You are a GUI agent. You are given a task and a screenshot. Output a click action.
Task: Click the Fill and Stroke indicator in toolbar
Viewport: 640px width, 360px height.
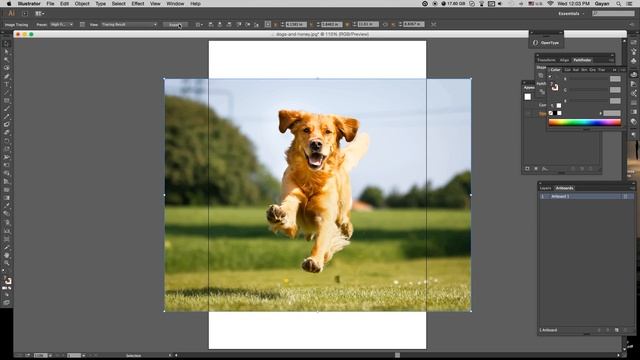[7, 280]
